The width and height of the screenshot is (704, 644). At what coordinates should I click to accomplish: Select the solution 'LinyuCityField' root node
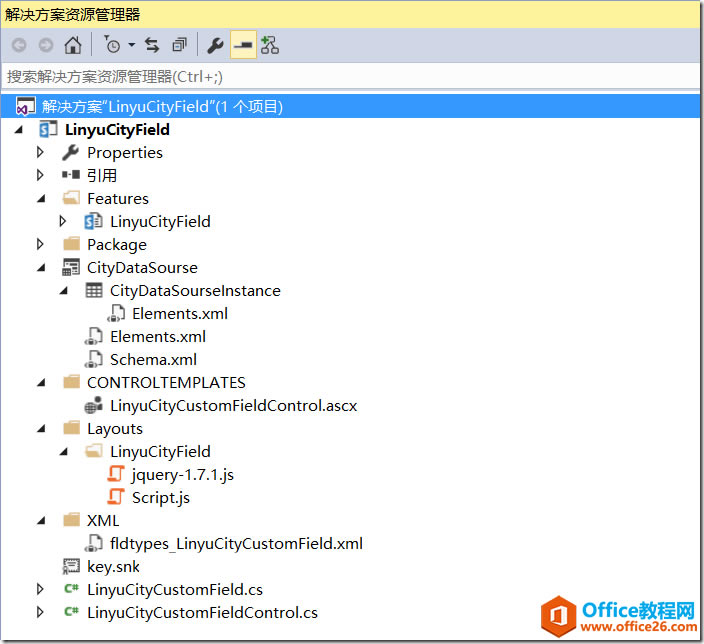pos(350,106)
